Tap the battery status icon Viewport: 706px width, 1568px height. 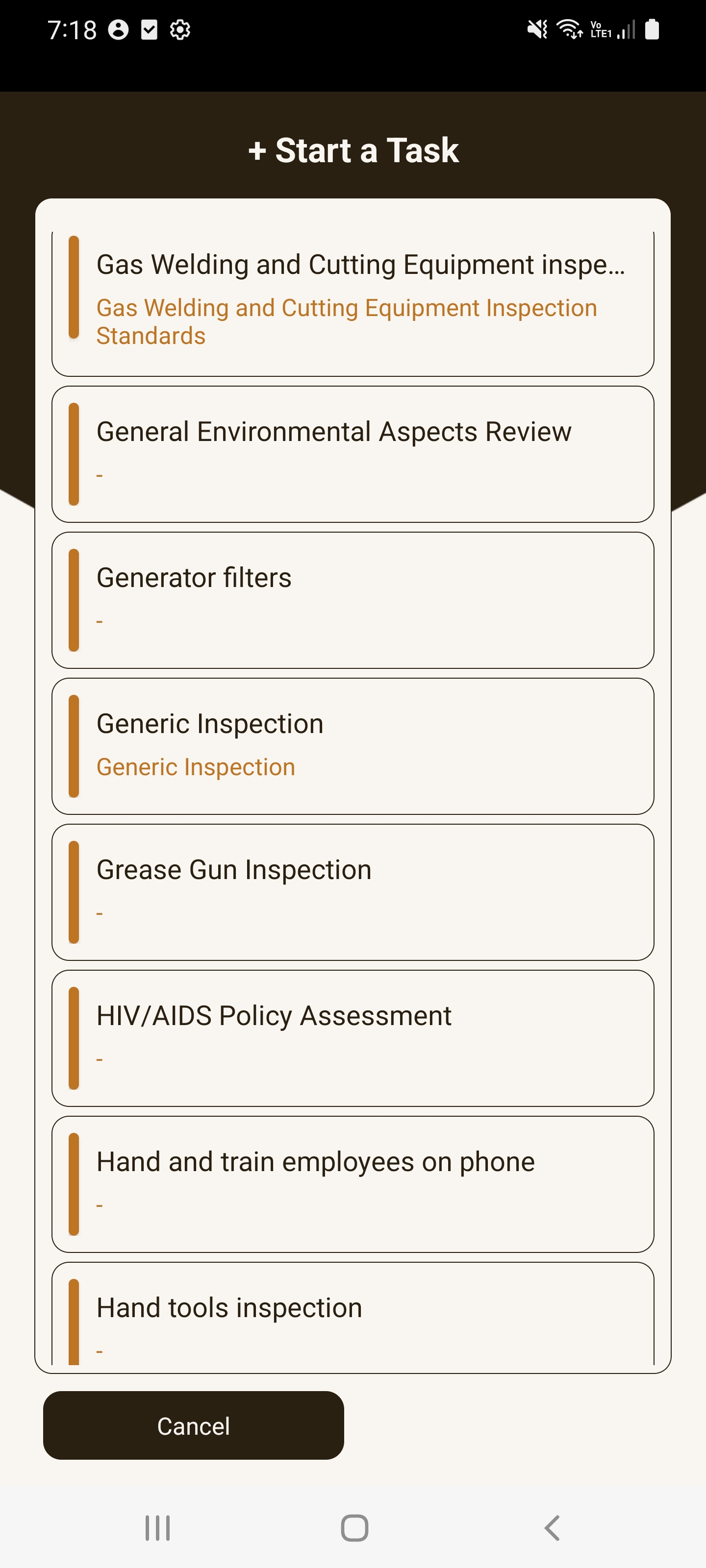[x=652, y=29]
